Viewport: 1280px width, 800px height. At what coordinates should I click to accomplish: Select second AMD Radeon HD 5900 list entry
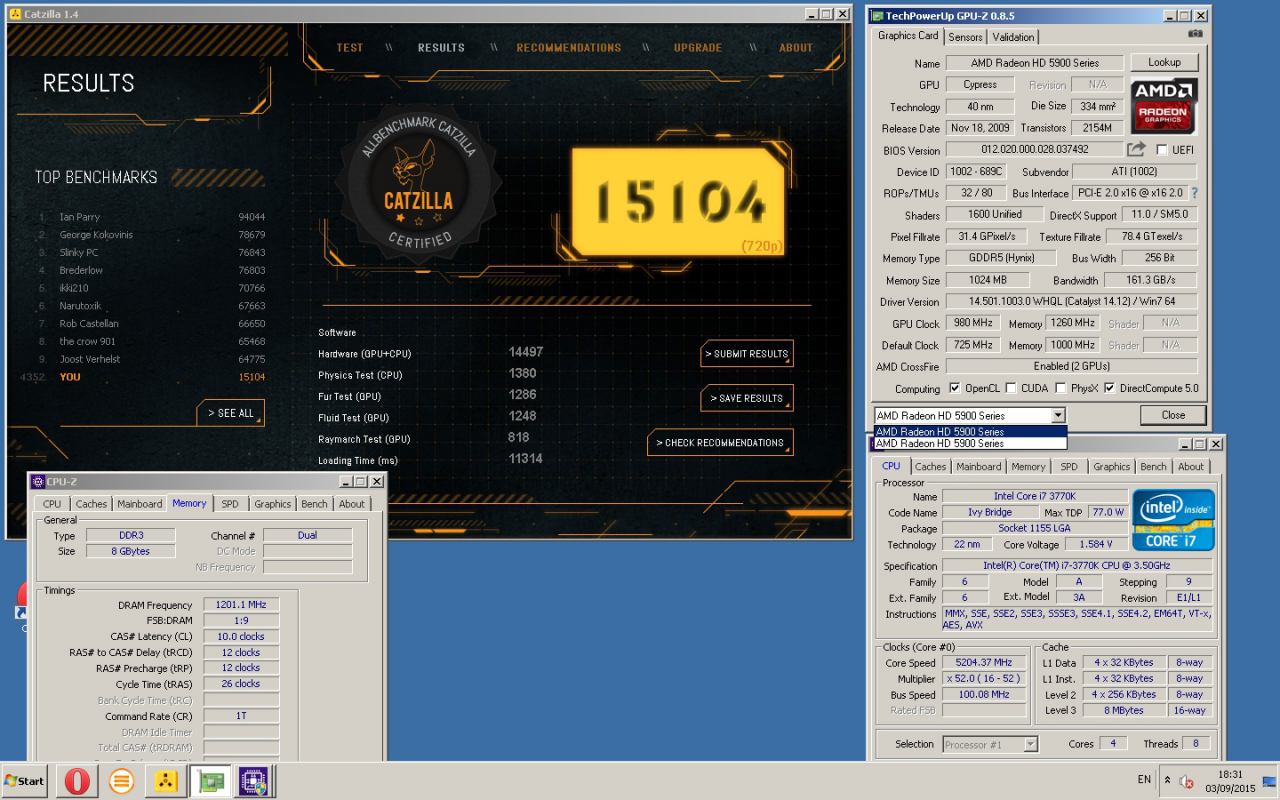click(970, 443)
